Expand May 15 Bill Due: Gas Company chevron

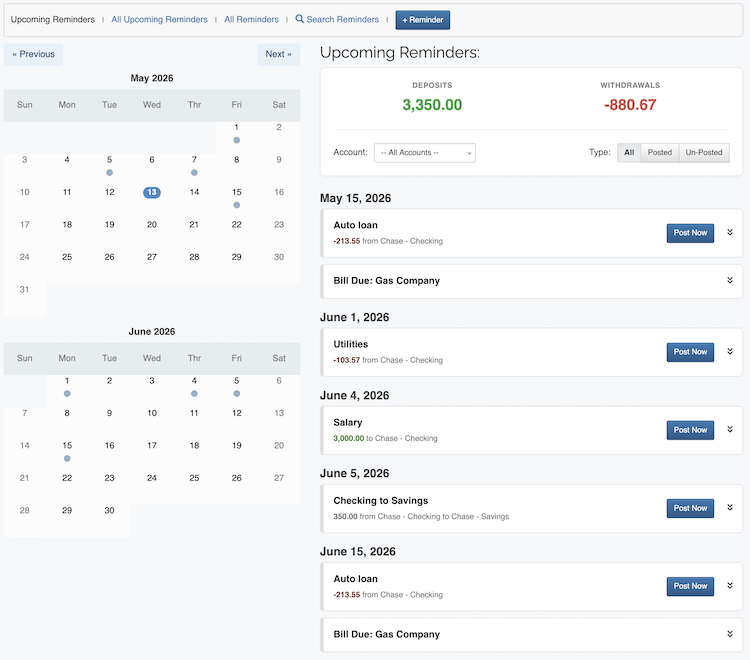(x=730, y=280)
